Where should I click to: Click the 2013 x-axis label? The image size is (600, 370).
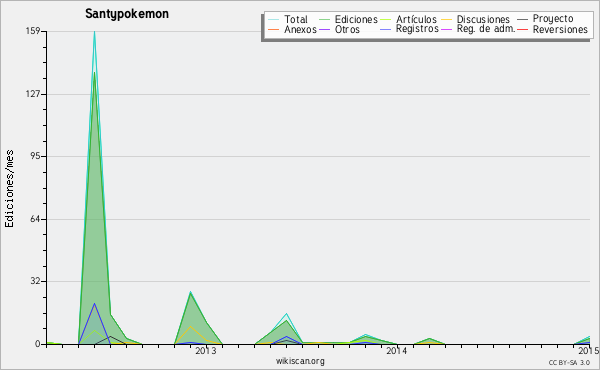tap(206, 350)
